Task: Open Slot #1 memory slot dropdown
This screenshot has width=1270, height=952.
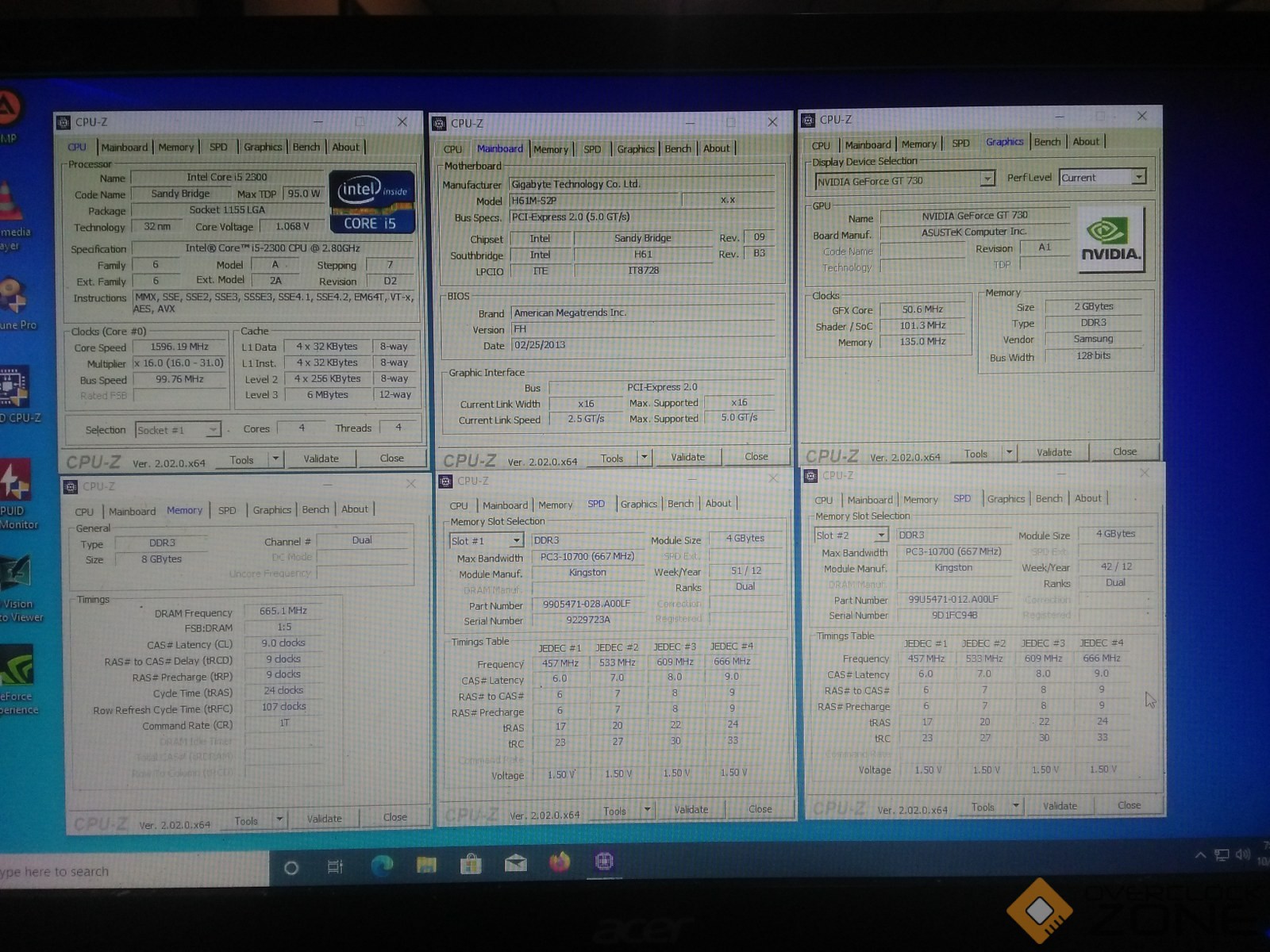Action: (517, 540)
